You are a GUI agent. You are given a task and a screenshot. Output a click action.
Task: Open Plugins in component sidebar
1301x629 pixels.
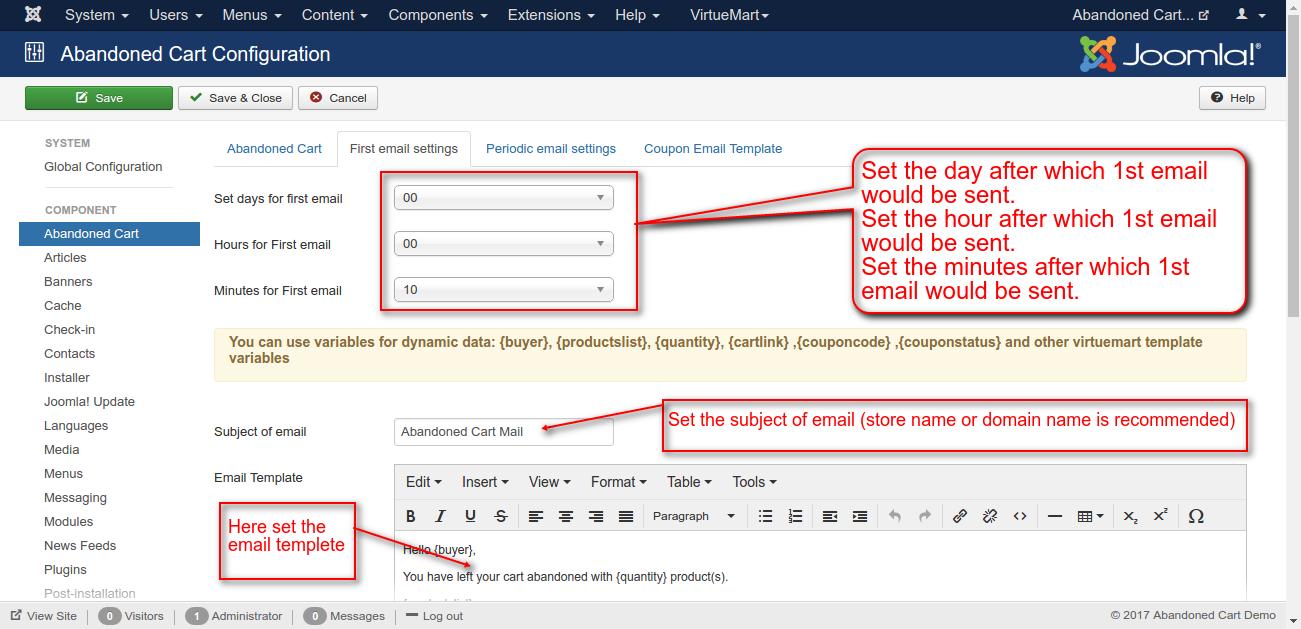click(x=65, y=570)
